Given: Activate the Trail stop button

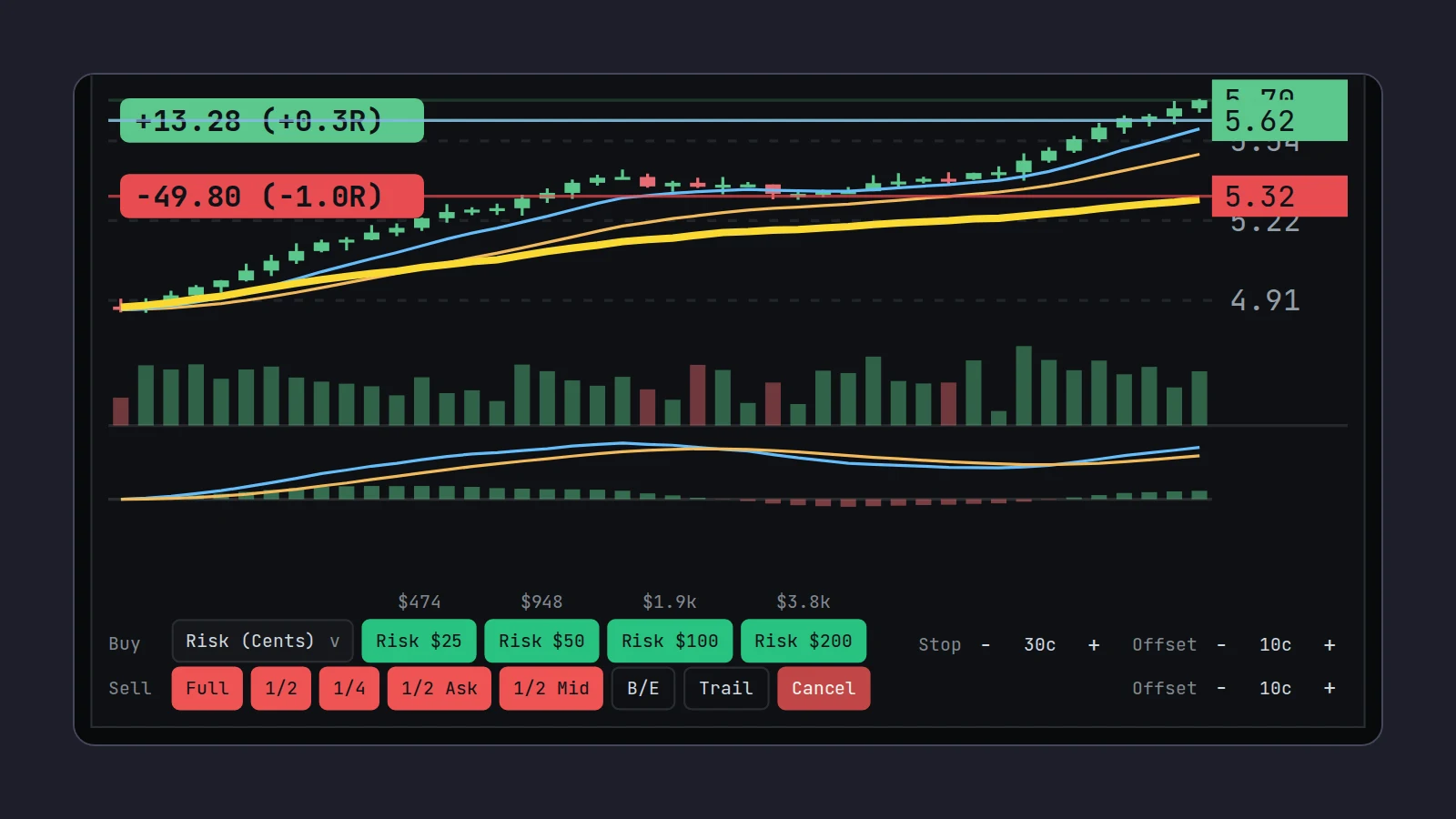Looking at the screenshot, I should [726, 689].
